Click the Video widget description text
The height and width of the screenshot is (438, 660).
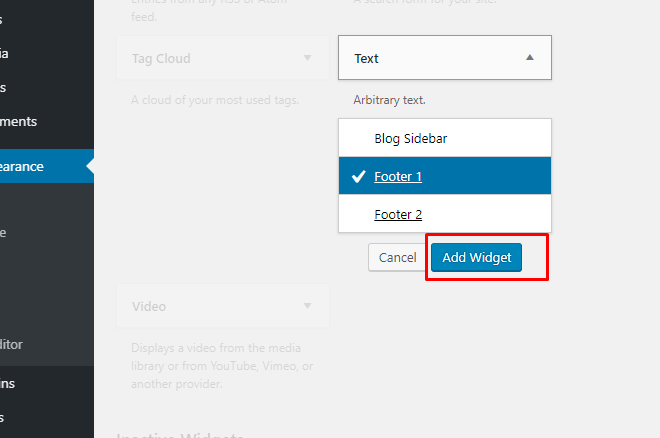(222, 366)
